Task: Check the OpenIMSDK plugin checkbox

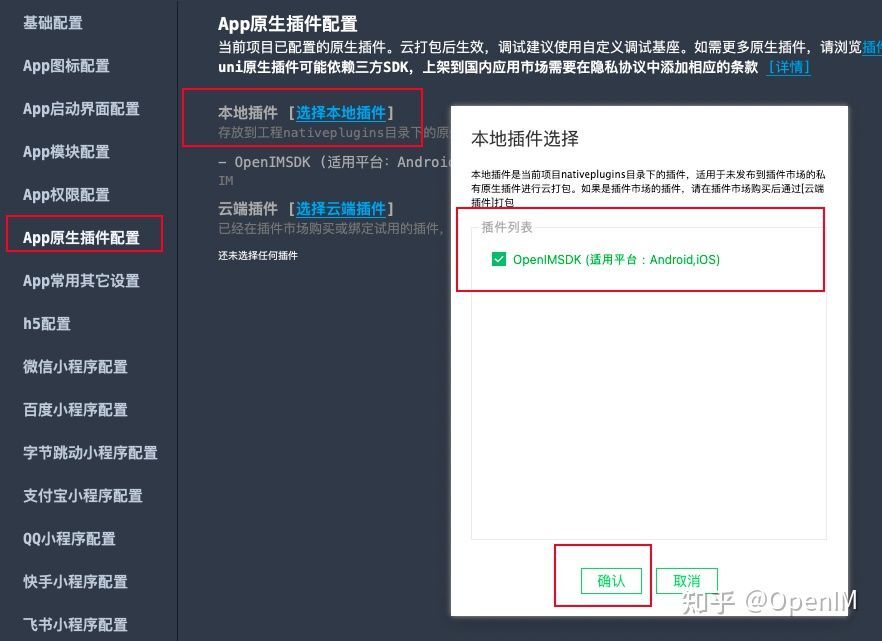Action: pyautogui.click(x=497, y=257)
